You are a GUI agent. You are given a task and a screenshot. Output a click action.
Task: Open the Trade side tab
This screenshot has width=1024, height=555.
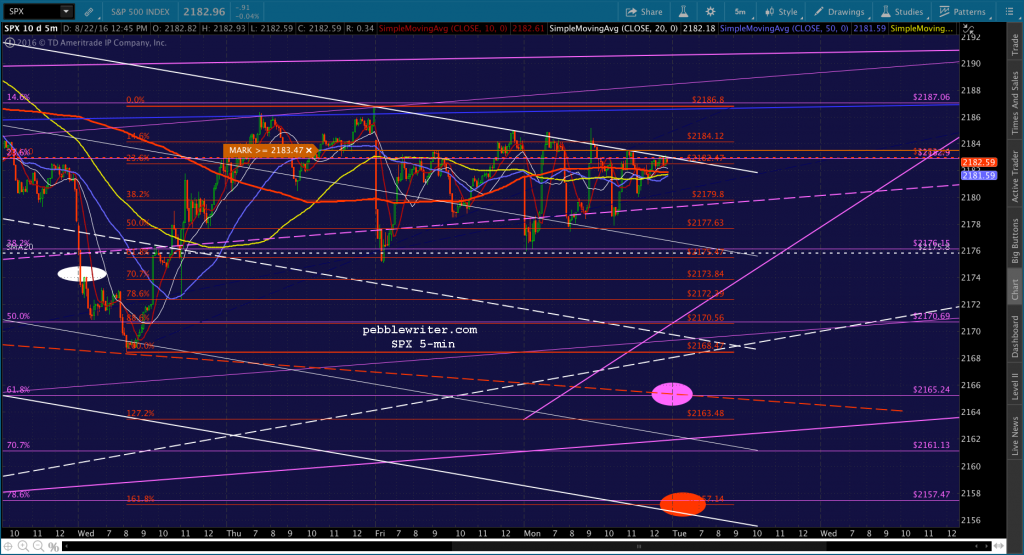tap(1015, 44)
